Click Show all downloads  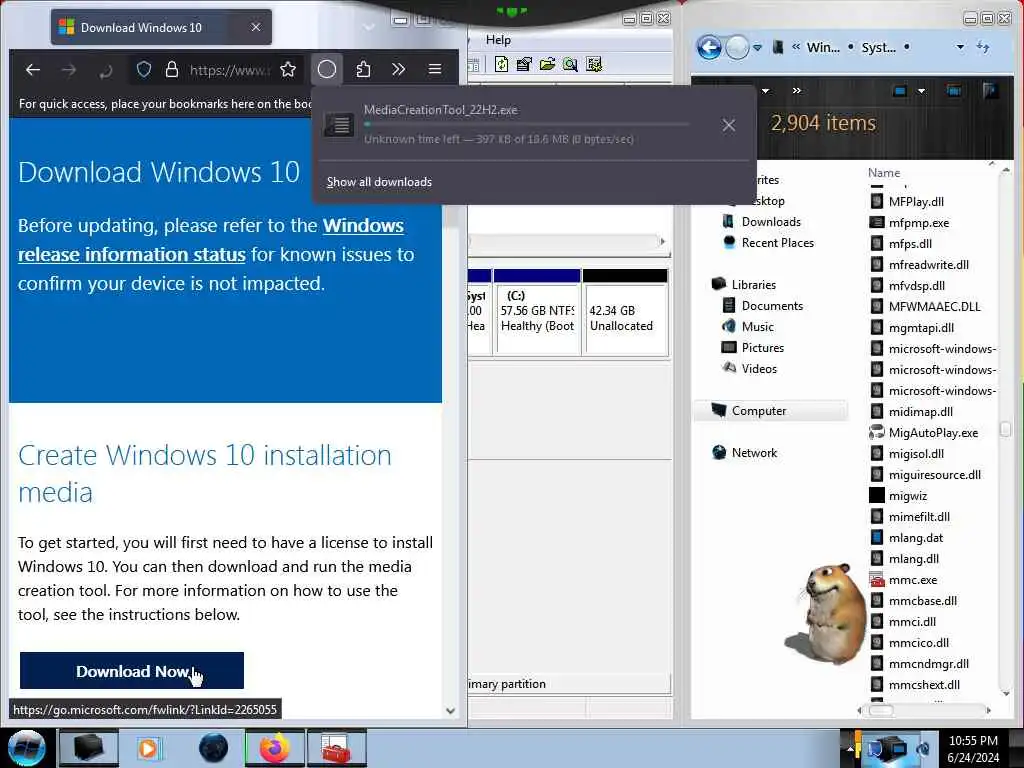(379, 182)
